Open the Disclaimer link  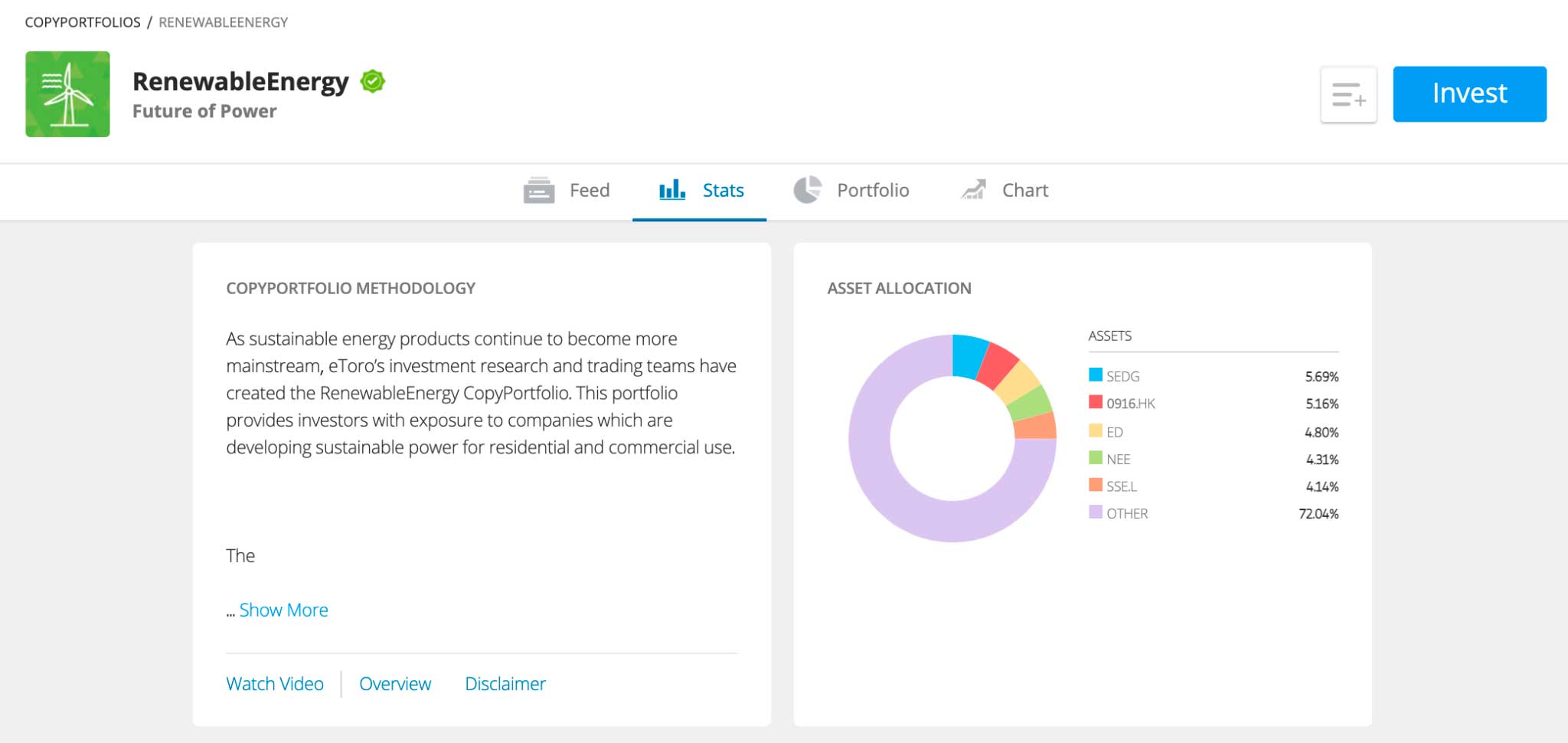(x=505, y=683)
